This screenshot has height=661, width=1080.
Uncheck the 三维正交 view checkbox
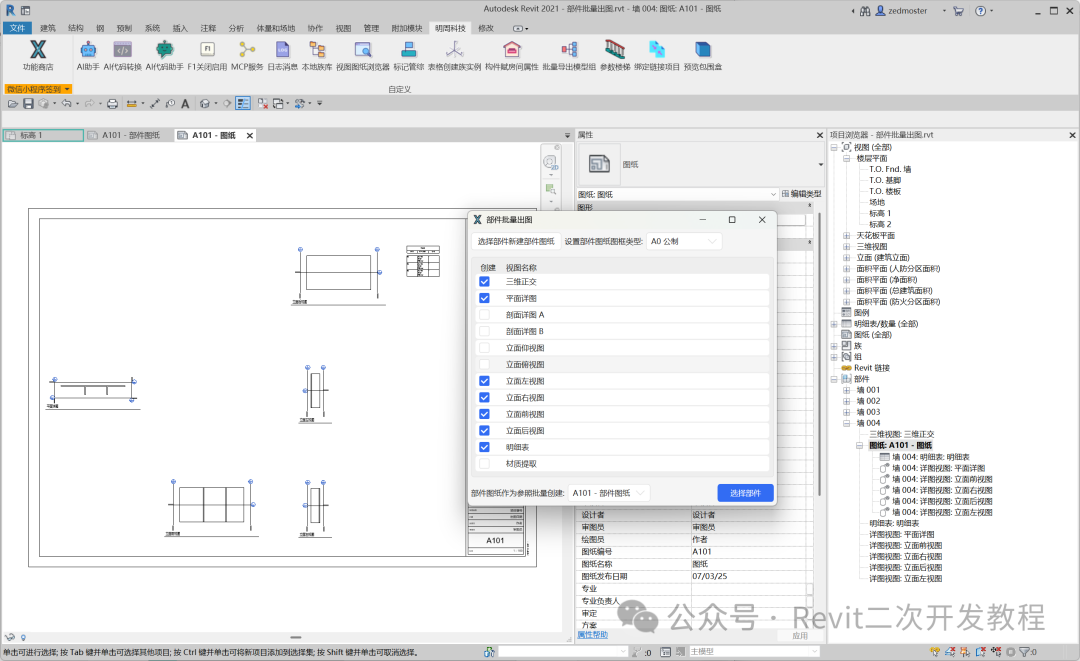(484, 282)
